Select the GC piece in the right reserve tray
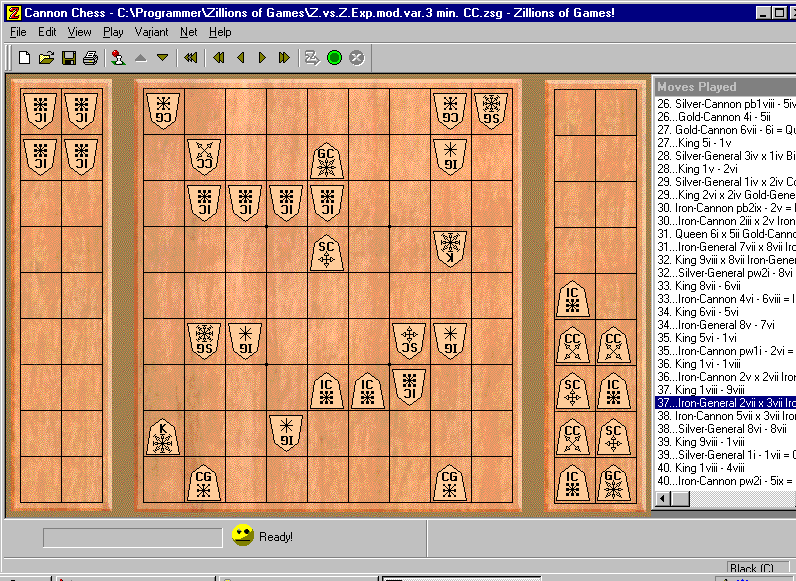Screen dimensions: 796x581 pyautogui.click(x=613, y=483)
